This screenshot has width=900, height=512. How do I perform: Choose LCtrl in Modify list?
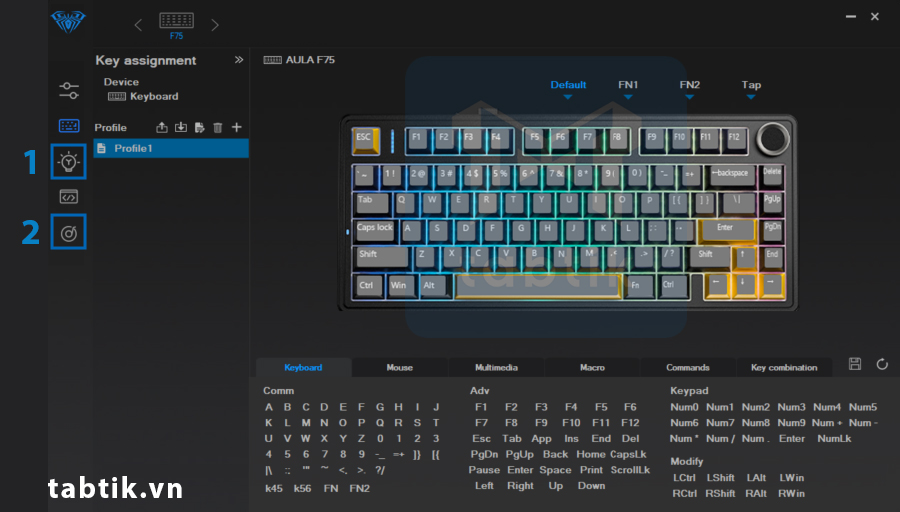tap(684, 478)
